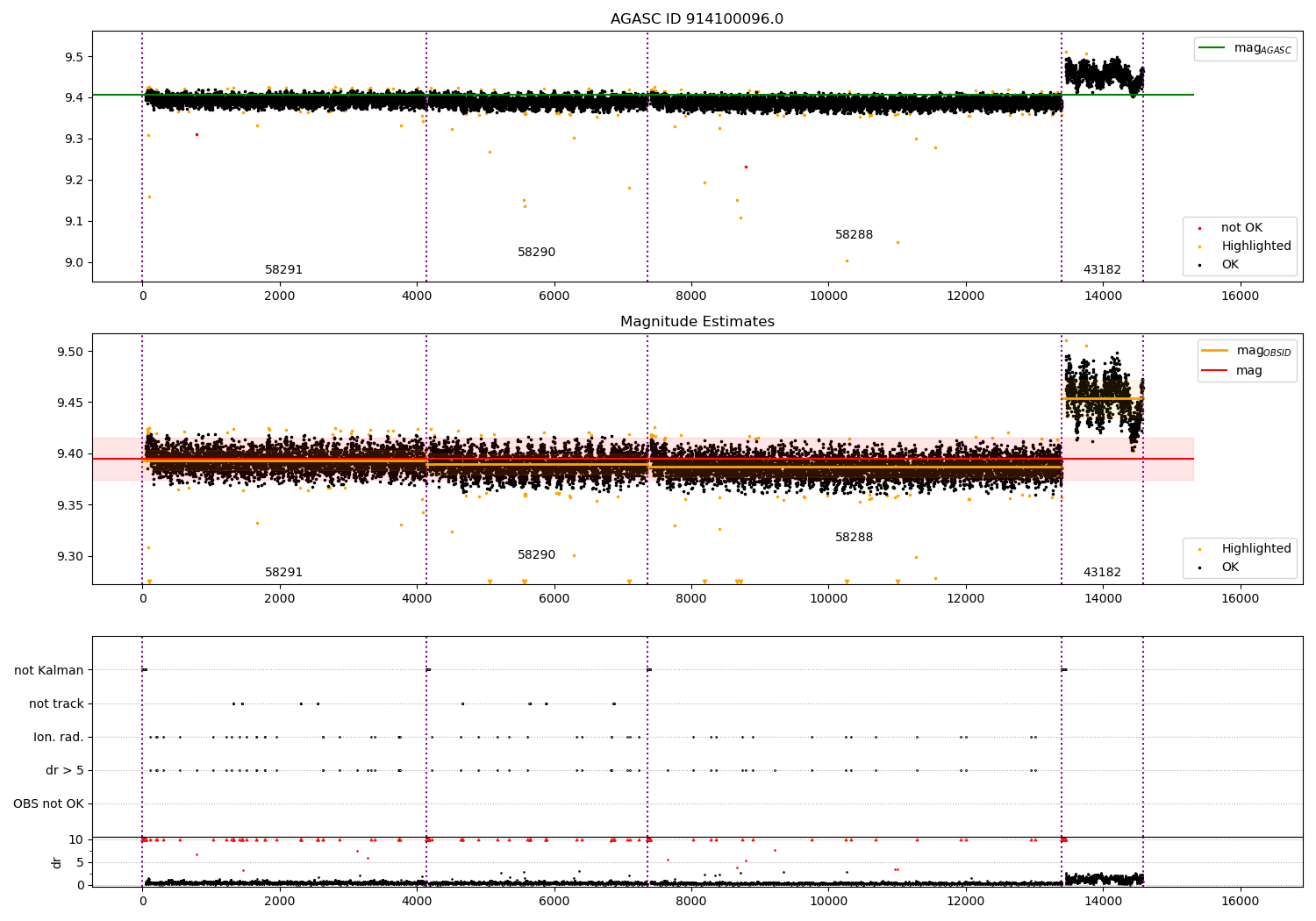Click the 12000 x-axis tick in the middle plot
This screenshot has height=921, width=1316.
point(966,599)
